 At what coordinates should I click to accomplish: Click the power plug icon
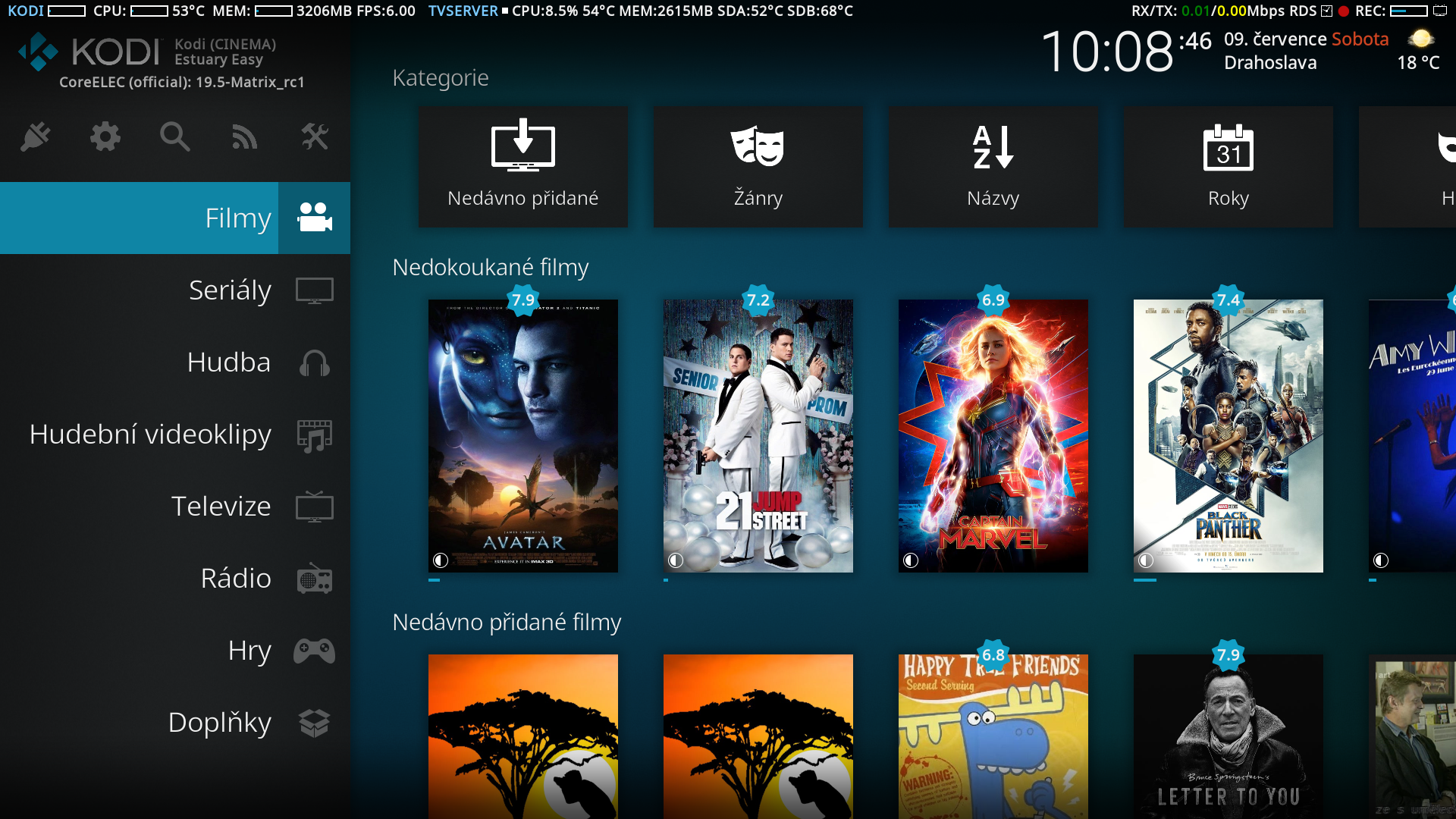tap(36, 137)
